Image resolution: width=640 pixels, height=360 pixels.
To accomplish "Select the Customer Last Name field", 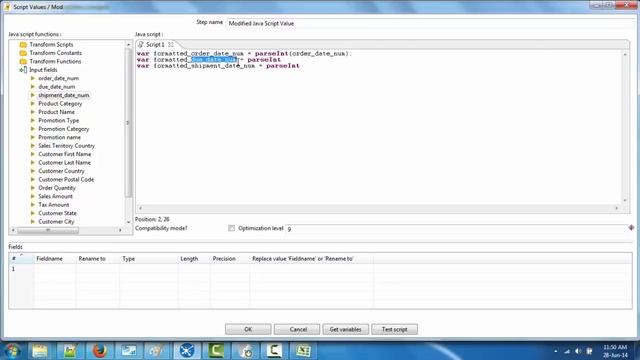I will pyautogui.click(x=64, y=162).
